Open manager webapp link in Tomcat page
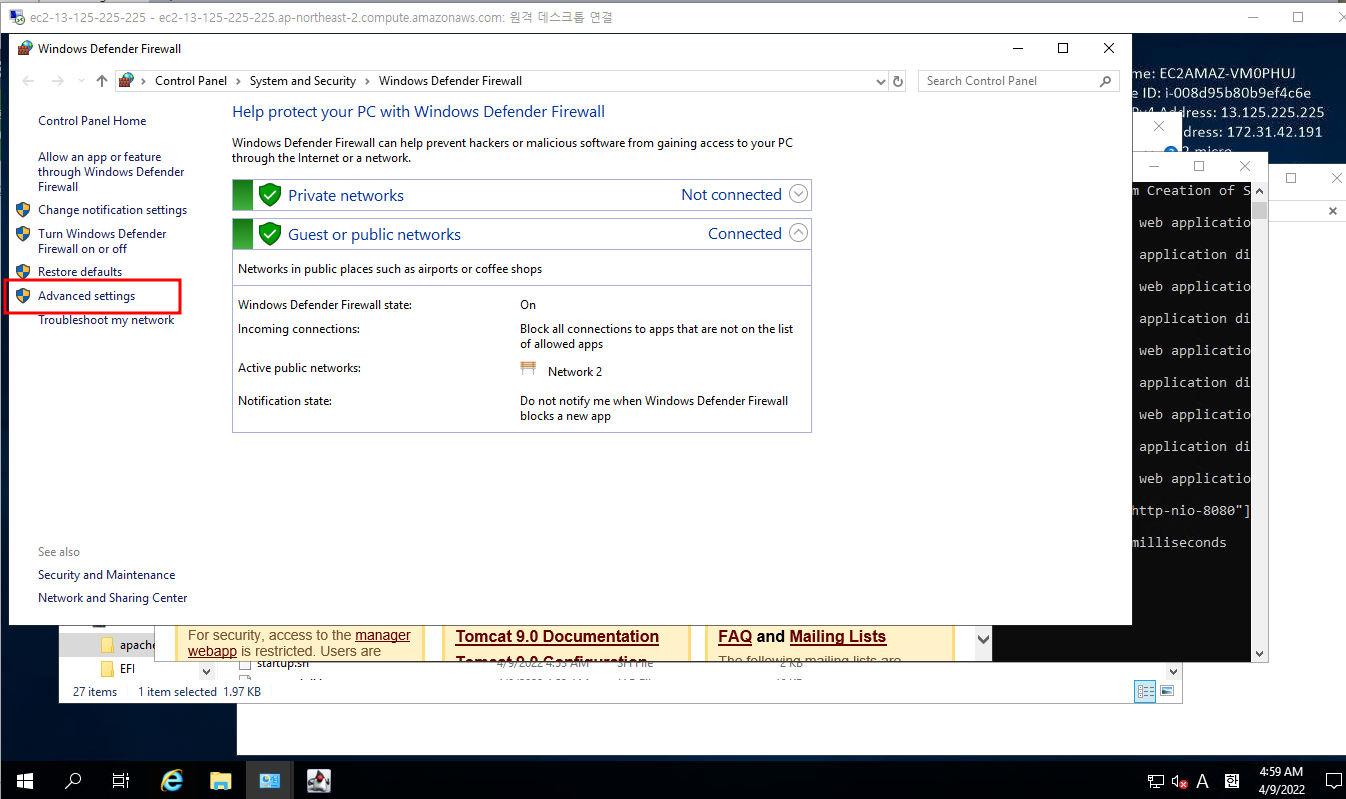The image size is (1346, 799). coord(382,635)
